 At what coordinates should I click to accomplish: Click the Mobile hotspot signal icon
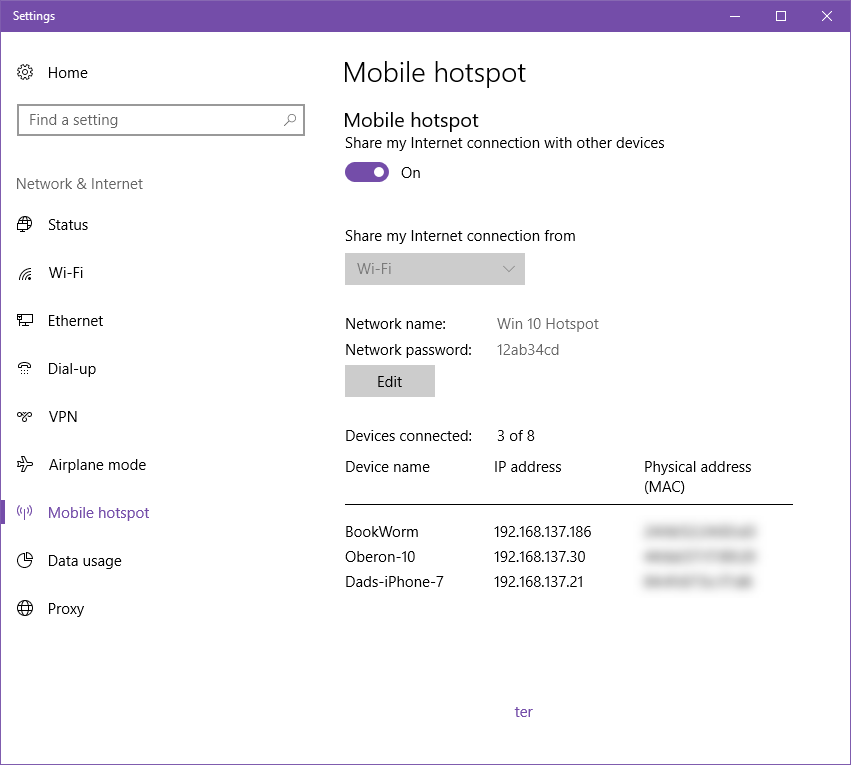(24, 512)
